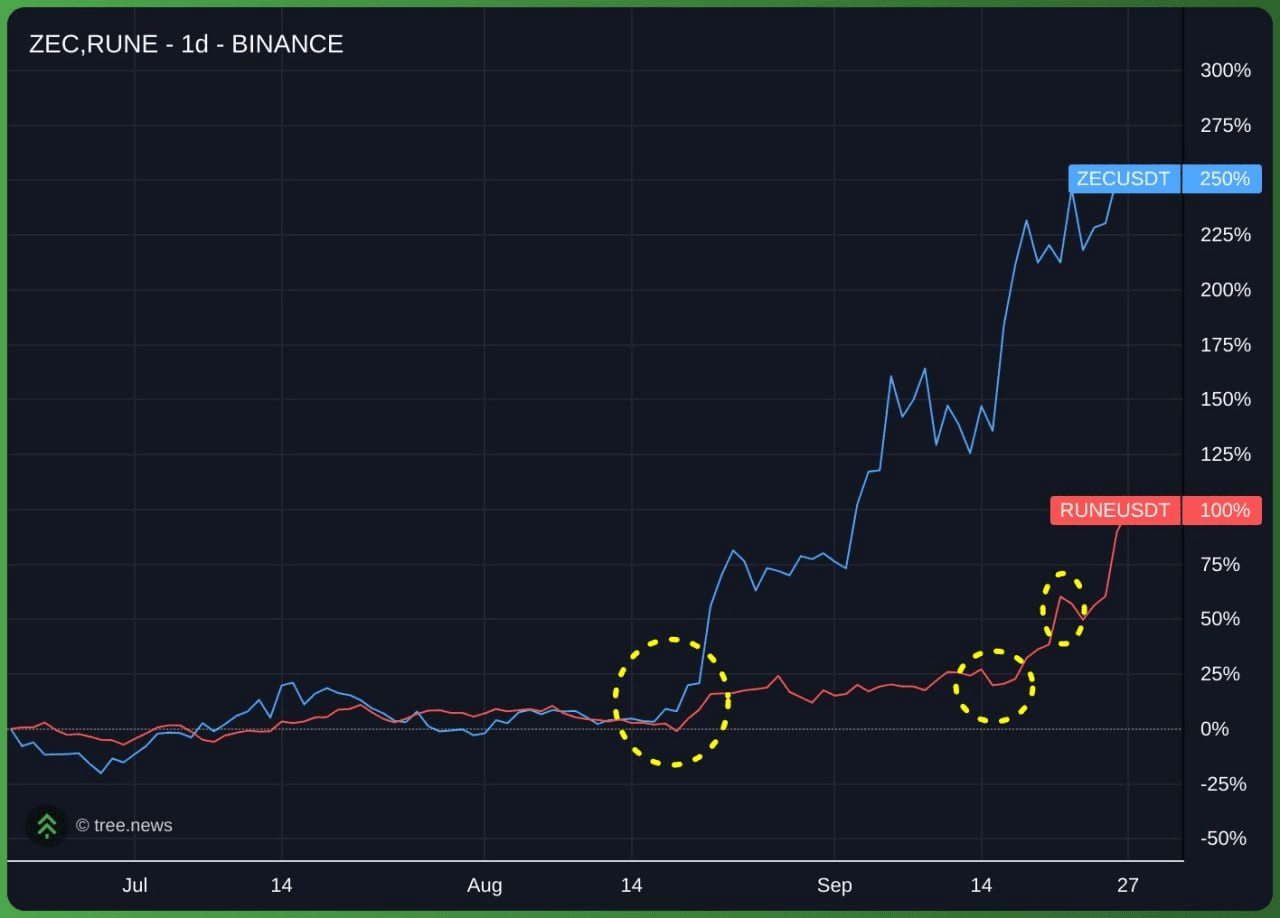Click the 14 date label between Aug and Sep

tap(631, 885)
